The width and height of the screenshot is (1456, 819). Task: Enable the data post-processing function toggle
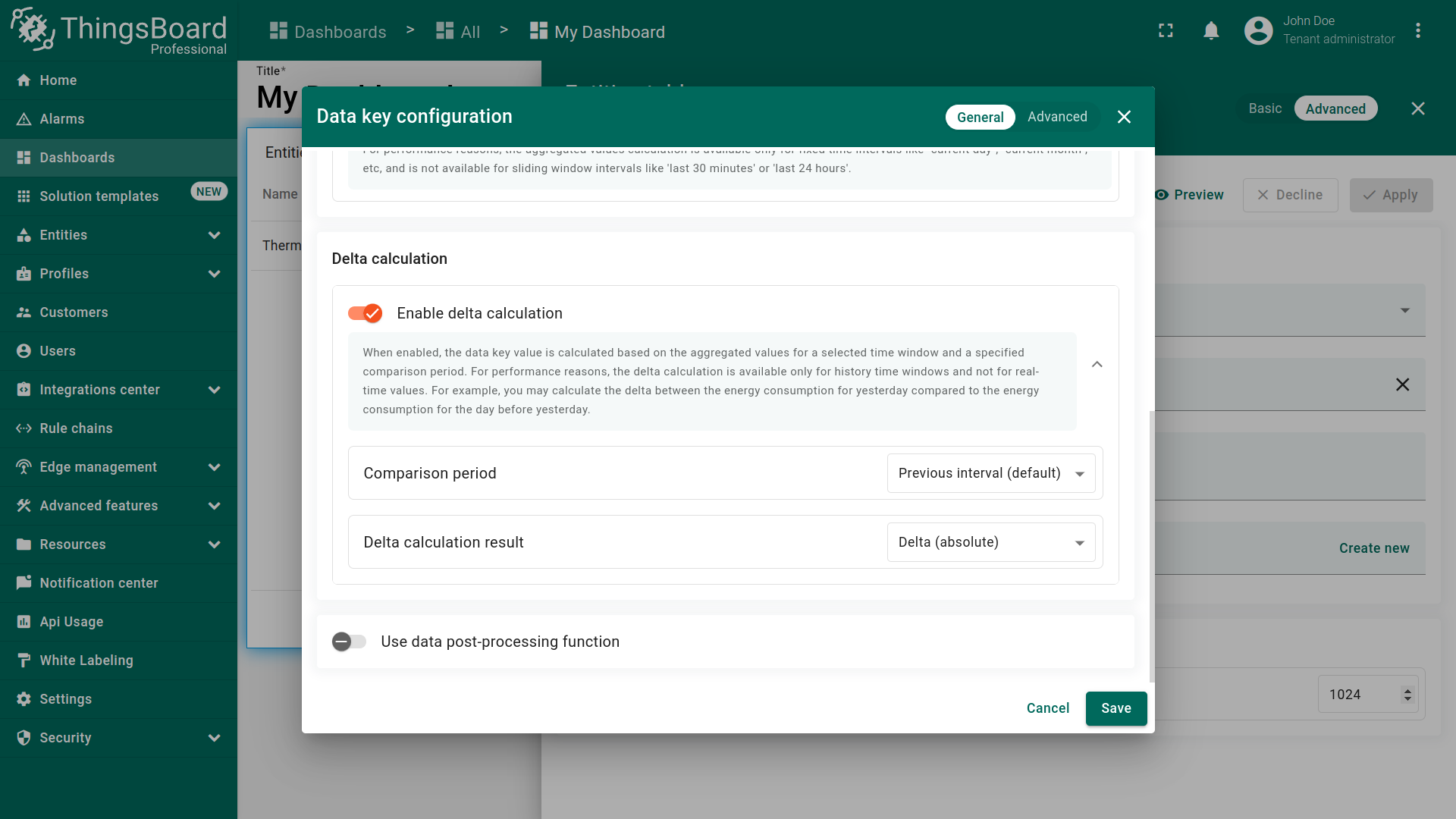pos(349,642)
